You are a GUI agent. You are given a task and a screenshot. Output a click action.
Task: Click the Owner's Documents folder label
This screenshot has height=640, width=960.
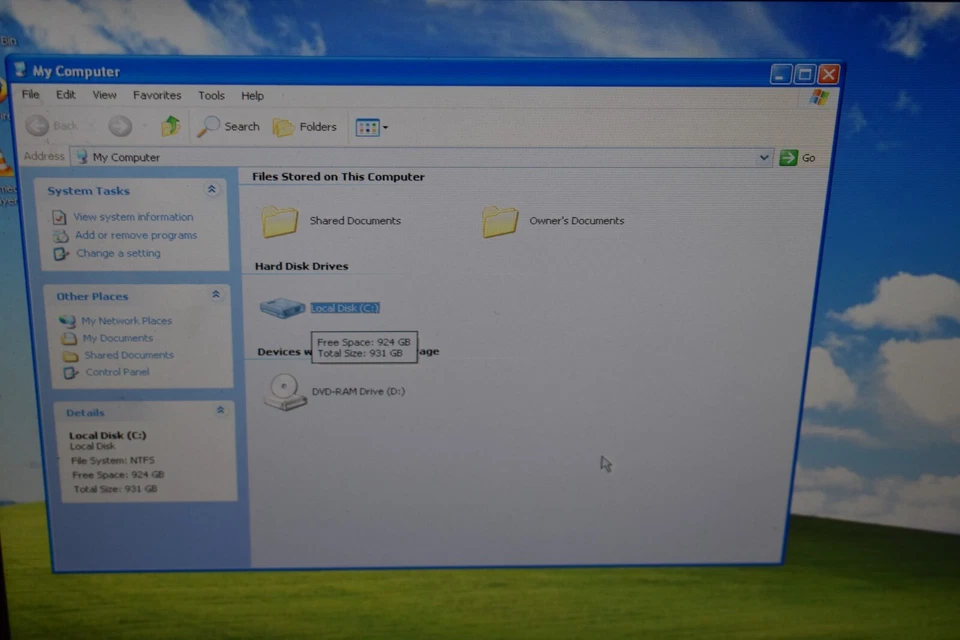[577, 220]
